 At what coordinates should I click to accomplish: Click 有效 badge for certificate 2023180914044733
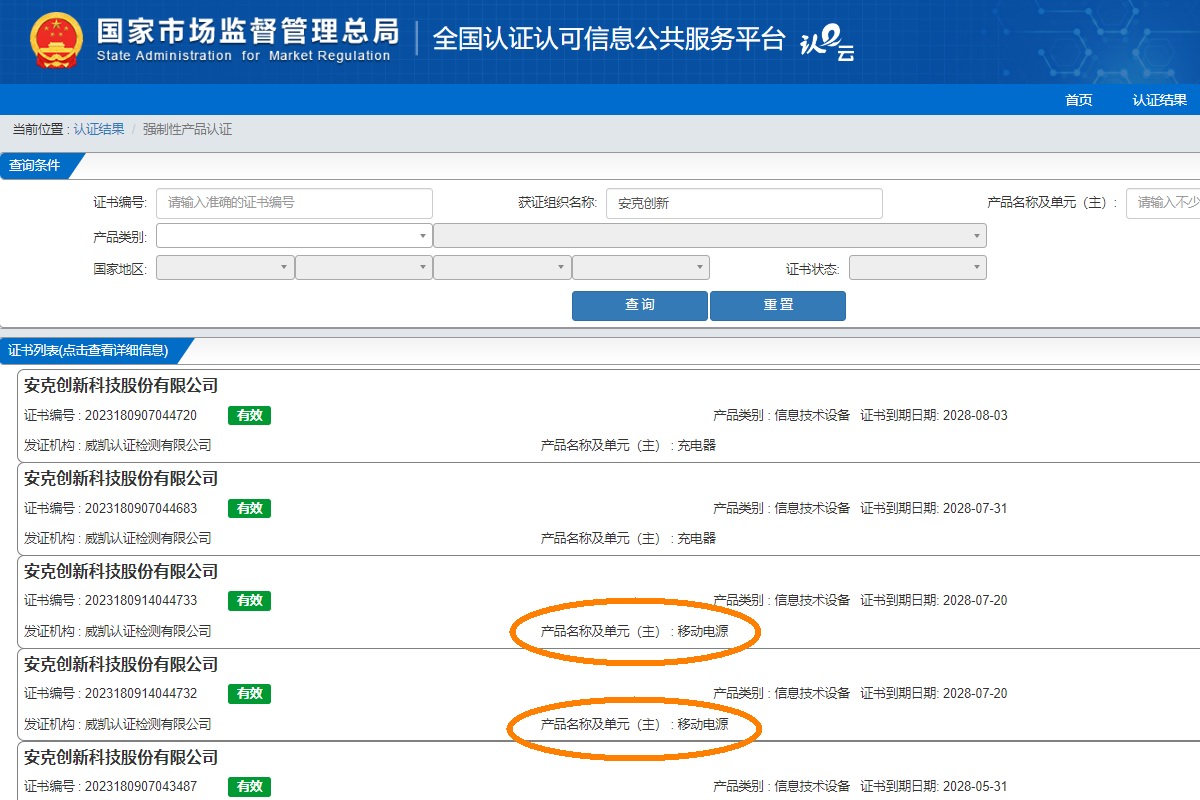[249, 601]
